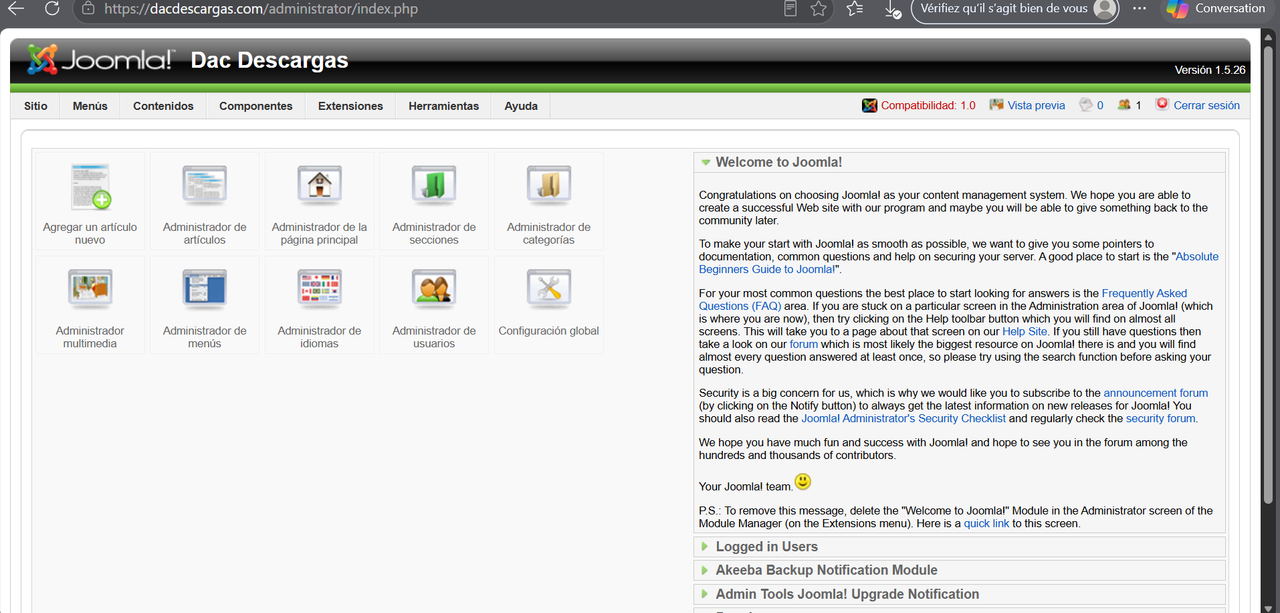This screenshot has width=1280, height=613.
Task: Click the messages icon showing 0
Action: point(1091,105)
